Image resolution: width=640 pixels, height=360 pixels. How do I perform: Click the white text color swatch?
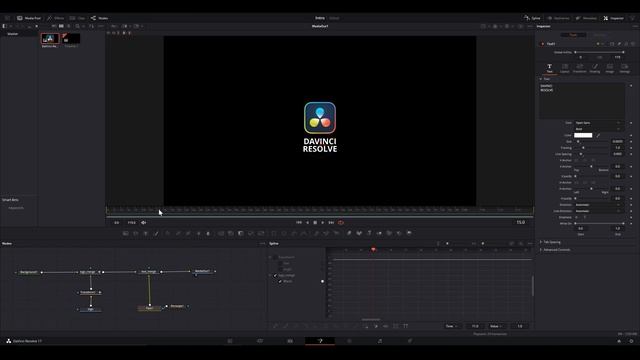(x=583, y=135)
